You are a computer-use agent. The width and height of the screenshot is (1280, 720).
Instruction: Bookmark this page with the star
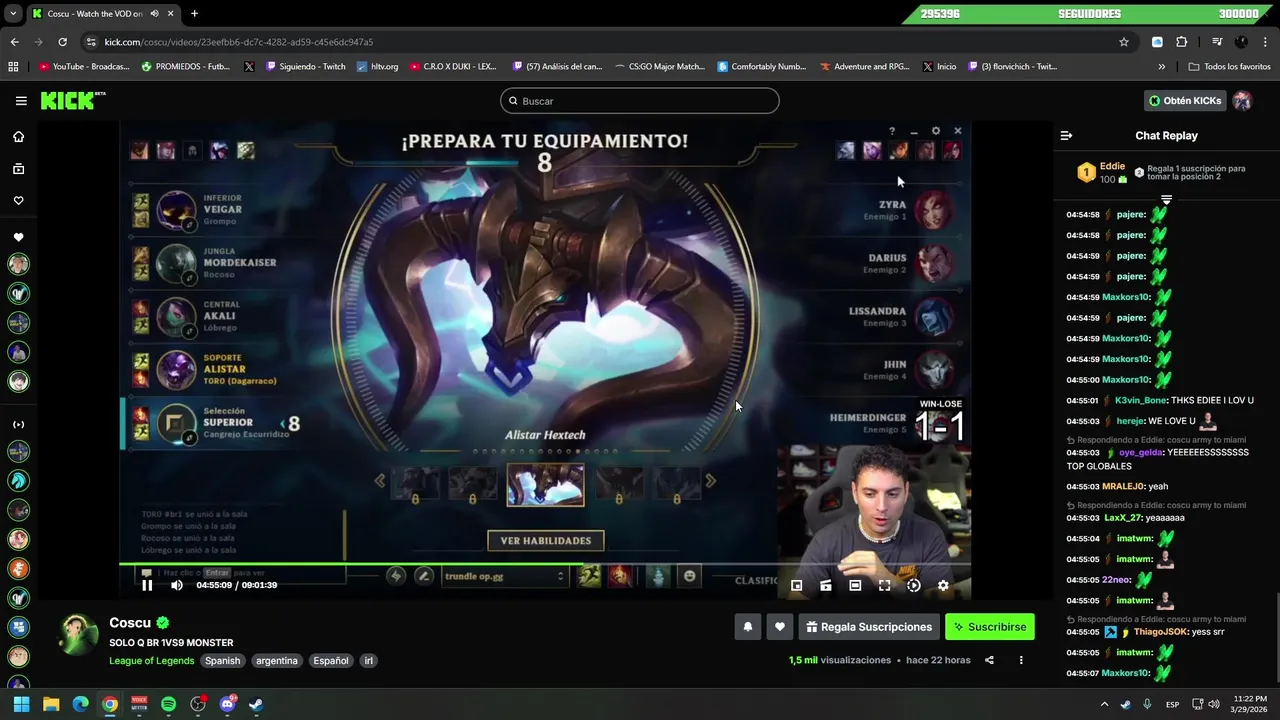point(1124,42)
